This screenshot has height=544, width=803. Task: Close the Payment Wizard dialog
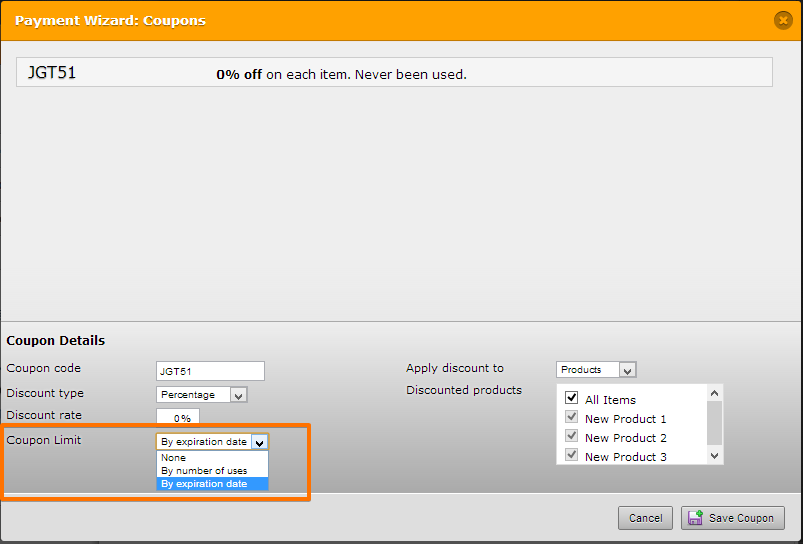point(783,20)
